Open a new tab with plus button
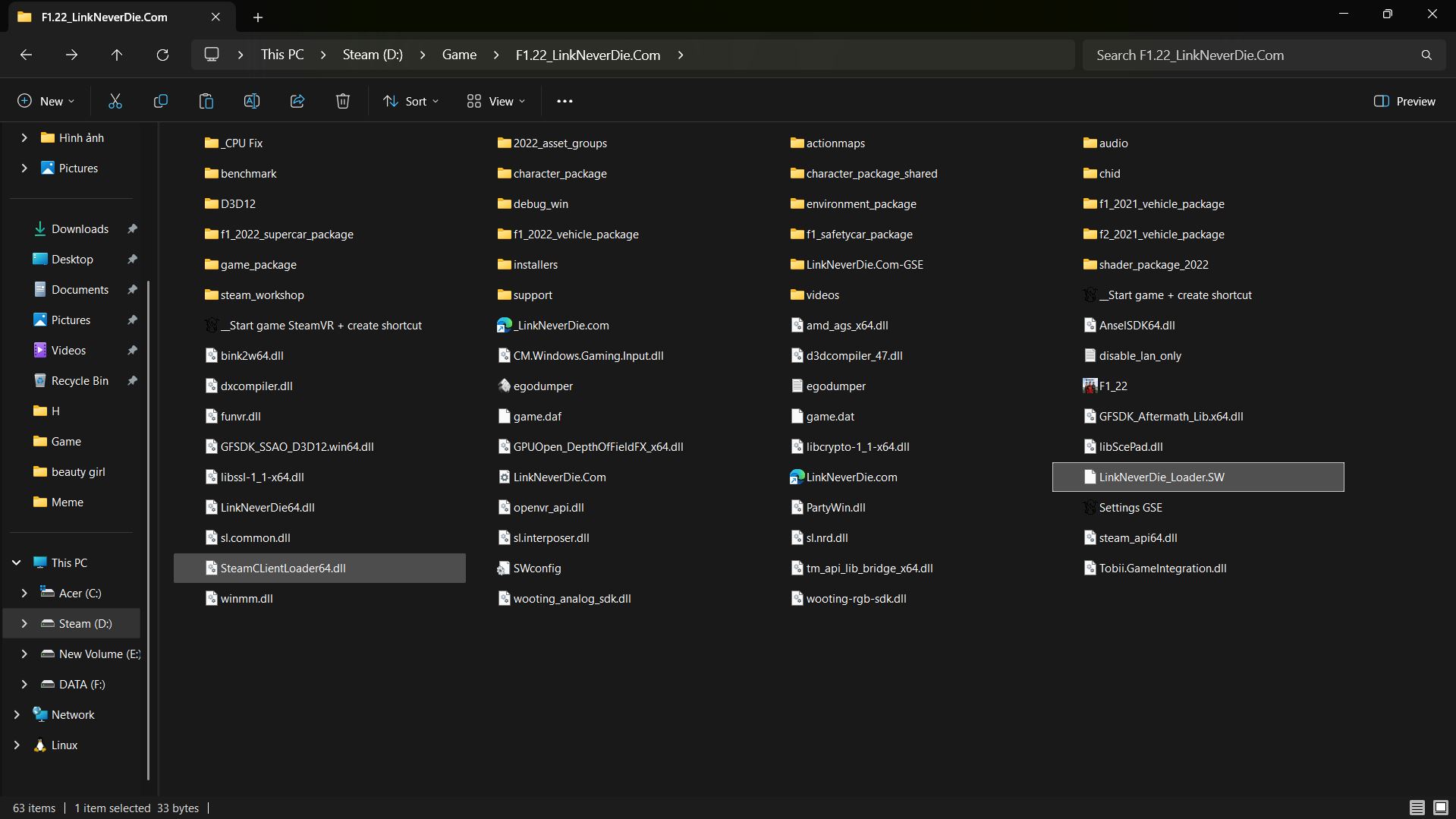Viewport: 1456px width, 819px height. 258,17
